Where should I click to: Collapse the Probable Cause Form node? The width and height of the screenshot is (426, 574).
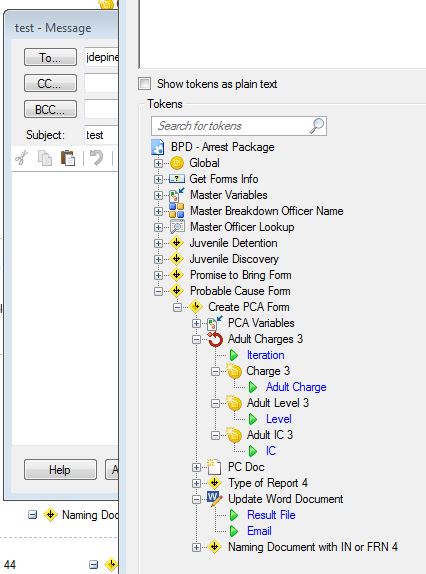point(158,291)
